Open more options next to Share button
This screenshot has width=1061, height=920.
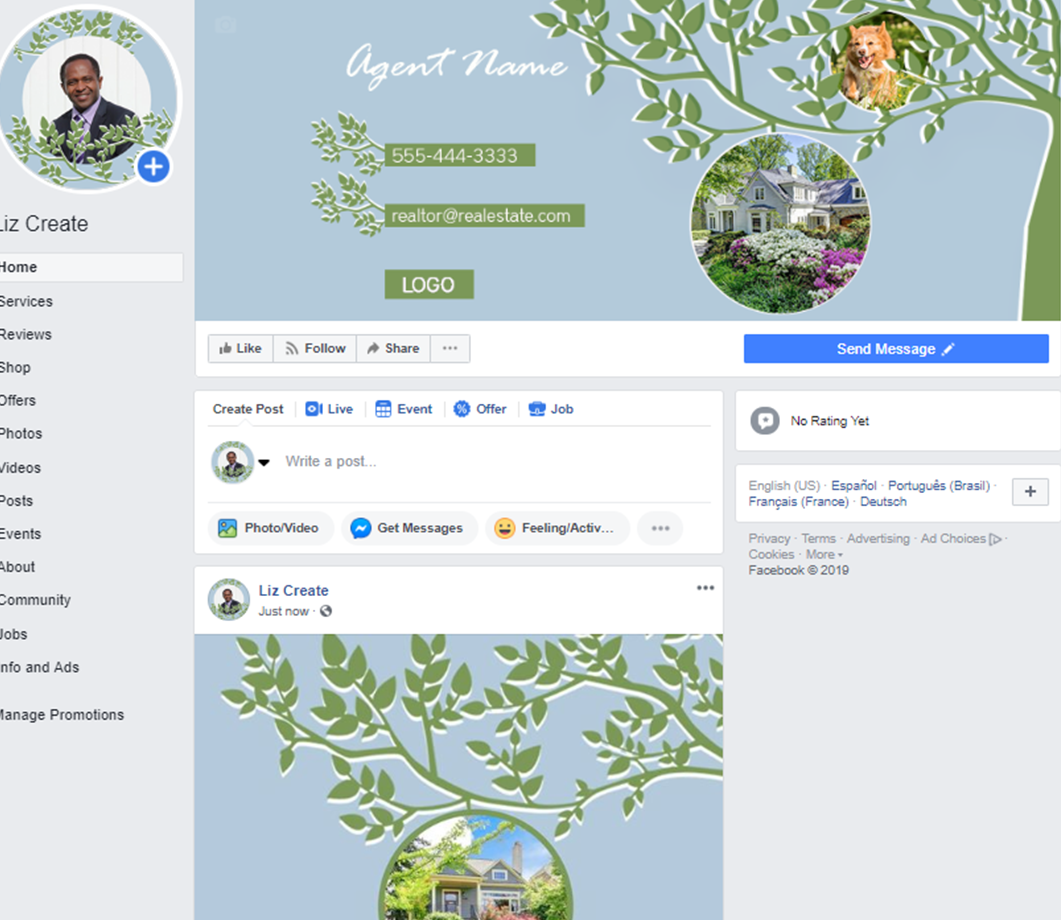tap(450, 348)
